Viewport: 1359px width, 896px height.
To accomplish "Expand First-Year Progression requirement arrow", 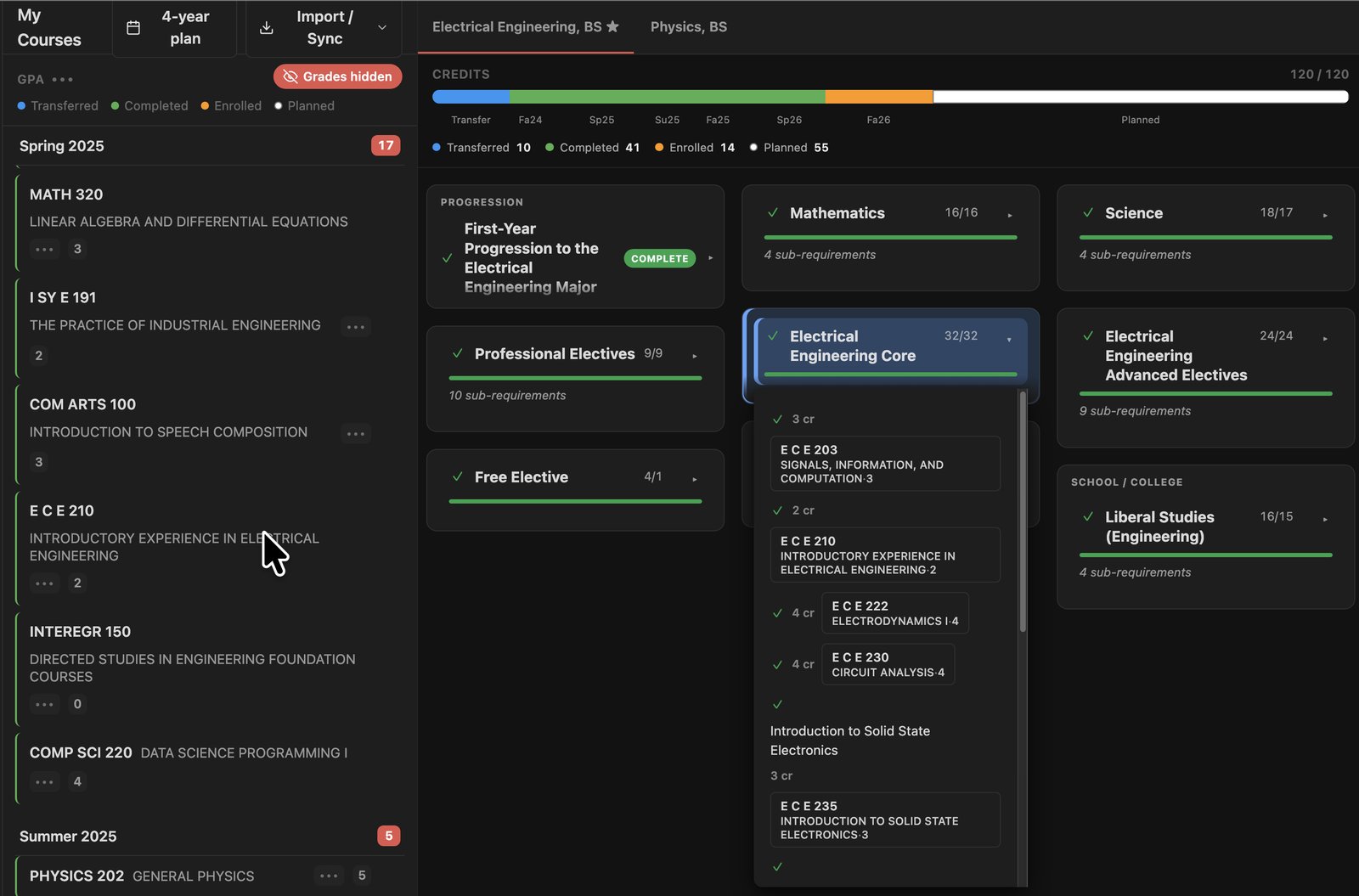I will [x=710, y=258].
